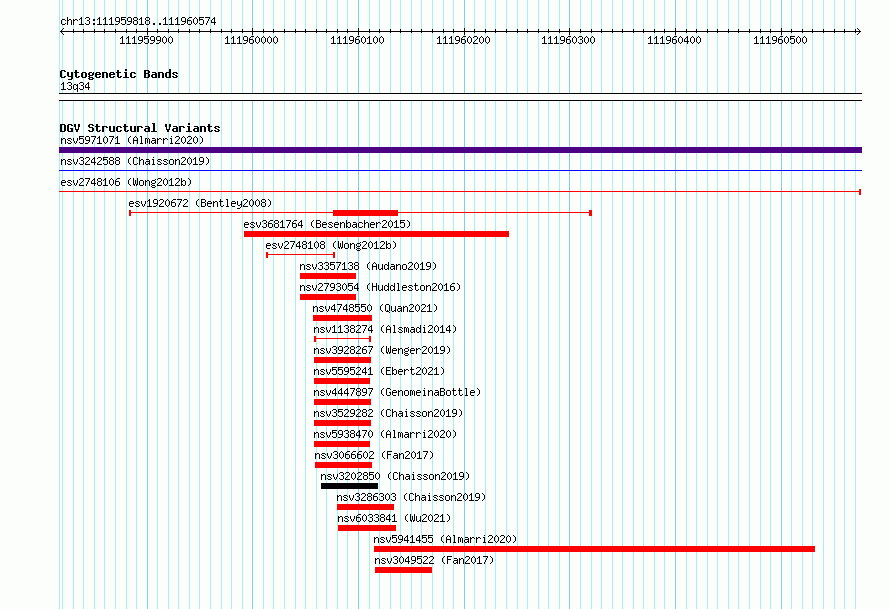Open nsv3357138 (Audano2019) variant
The height and width of the screenshot is (609, 890).
click(368, 266)
